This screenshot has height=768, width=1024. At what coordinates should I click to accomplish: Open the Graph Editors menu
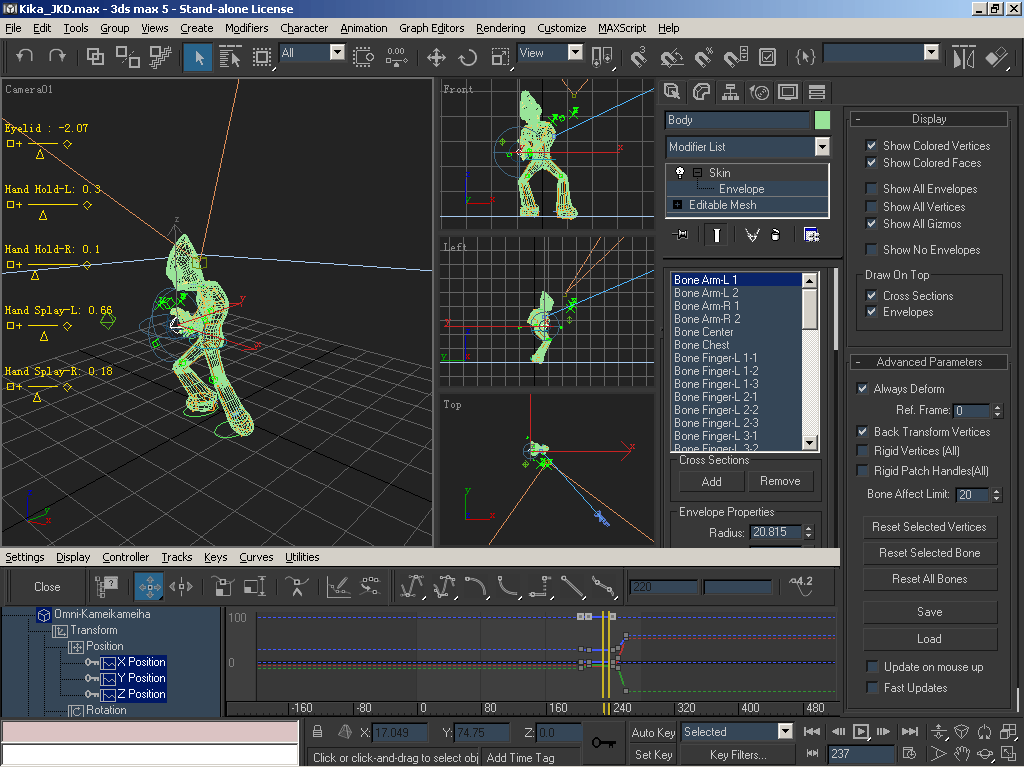(x=432, y=28)
